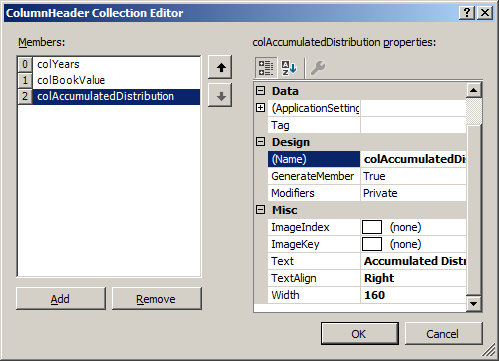The width and height of the screenshot is (499, 361).
Task: Select the GenerateMember True value
Action: 413,176
